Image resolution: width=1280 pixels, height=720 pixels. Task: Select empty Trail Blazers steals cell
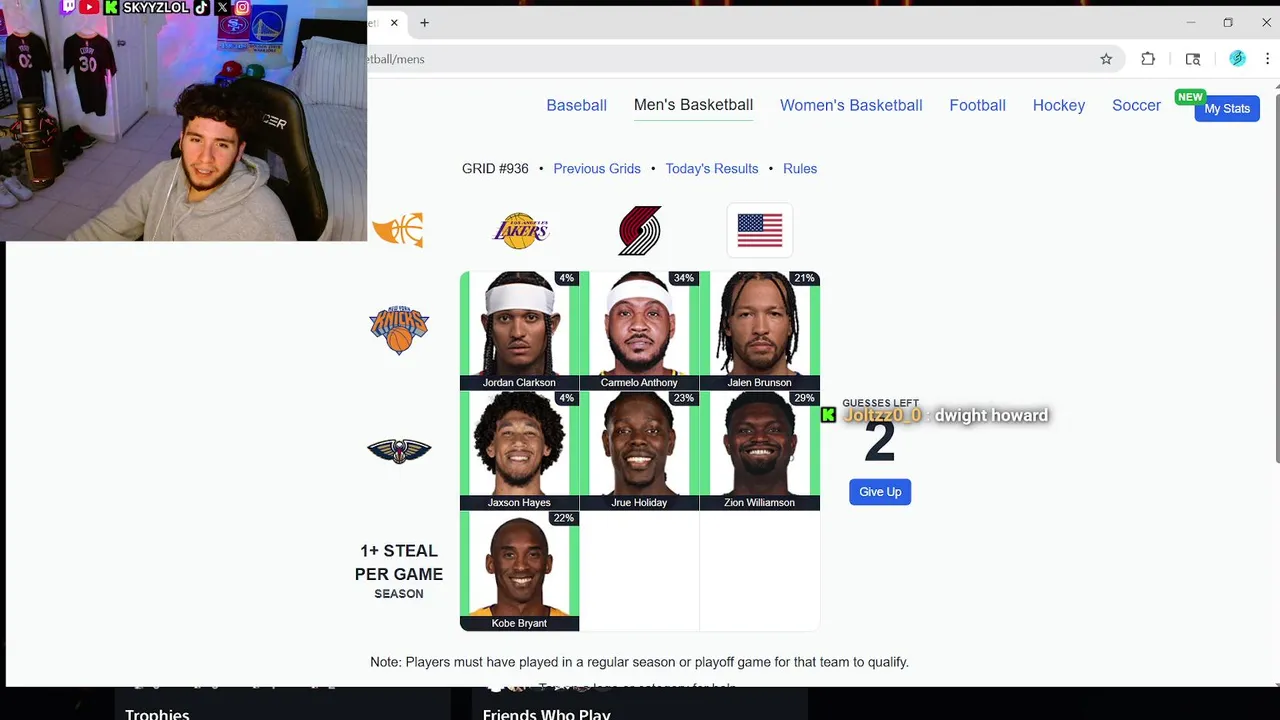pyautogui.click(x=639, y=571)
